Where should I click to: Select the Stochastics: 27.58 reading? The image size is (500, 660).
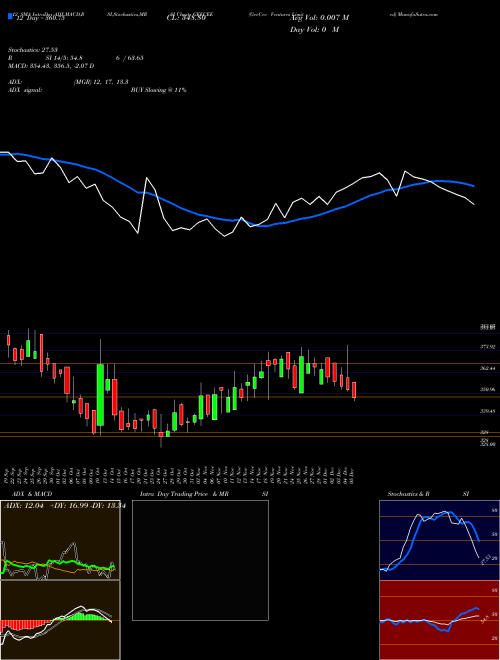(32, 50)
